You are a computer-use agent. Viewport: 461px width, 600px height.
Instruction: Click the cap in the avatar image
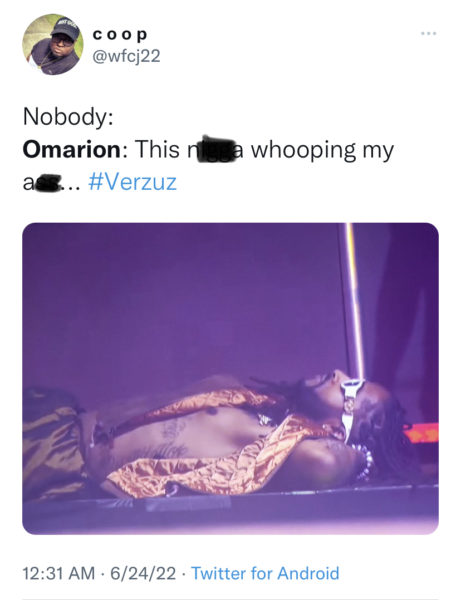(x=66, y=30)
